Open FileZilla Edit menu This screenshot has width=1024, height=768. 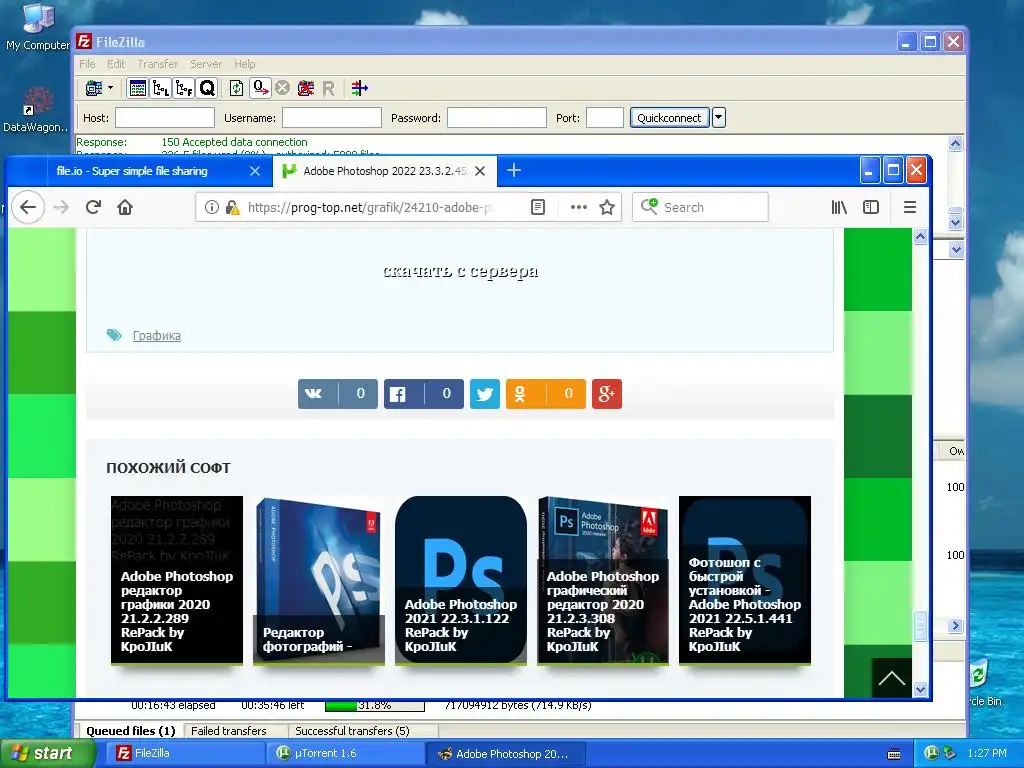click(x=116, y=64)
